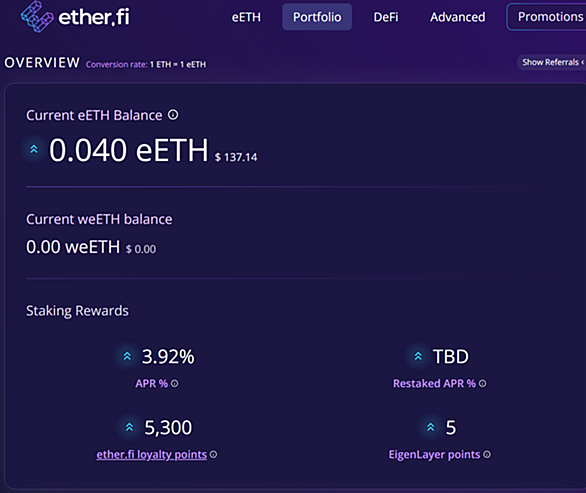Image resolution: width=586 pixels, height=493 pixels.
Task: Follow the ether.fi loyalty points link
Action: click(x=151, y=455)
